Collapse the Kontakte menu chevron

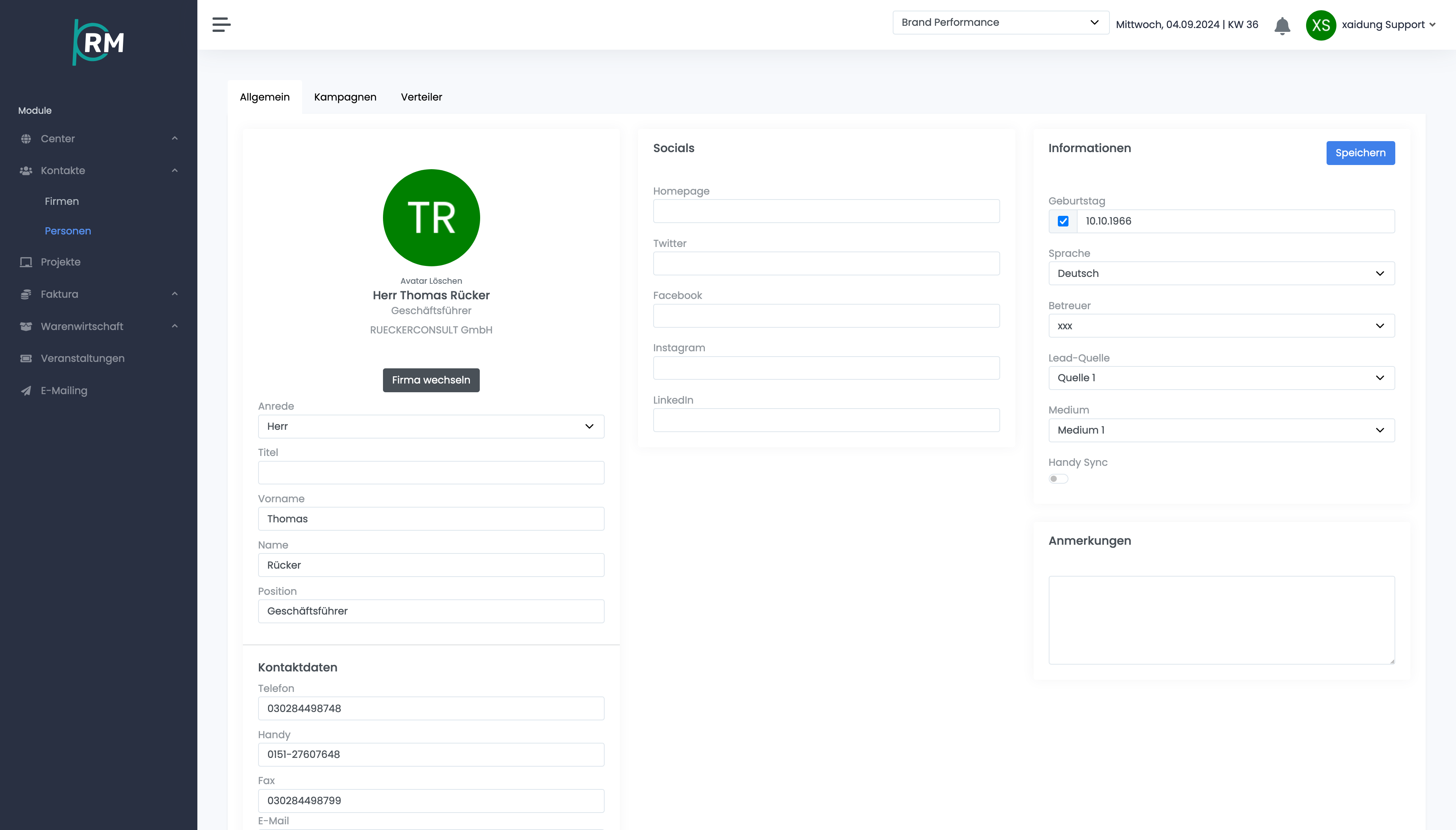point(175,170)
